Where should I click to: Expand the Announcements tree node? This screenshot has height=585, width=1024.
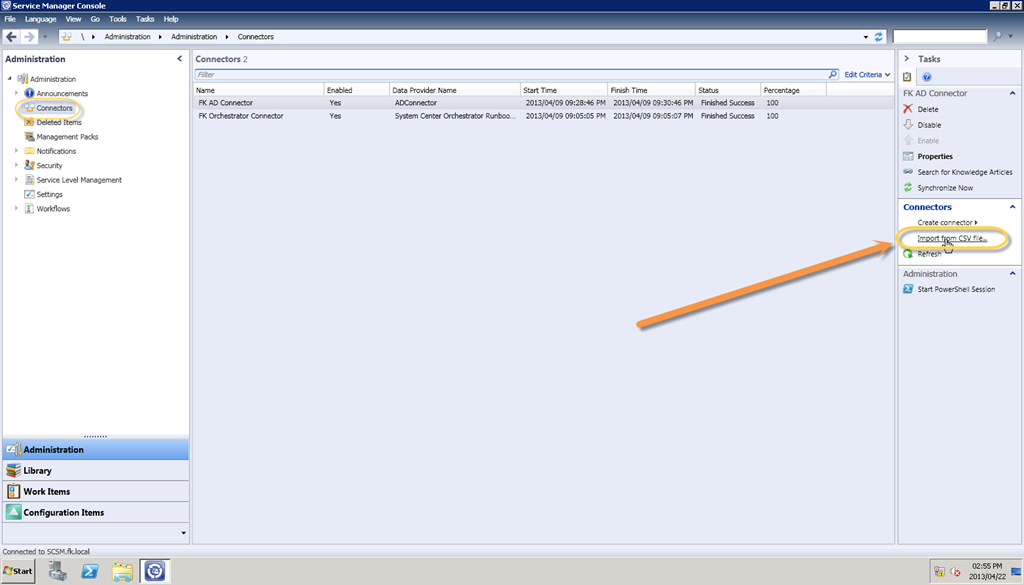click(x=16, y=94)
